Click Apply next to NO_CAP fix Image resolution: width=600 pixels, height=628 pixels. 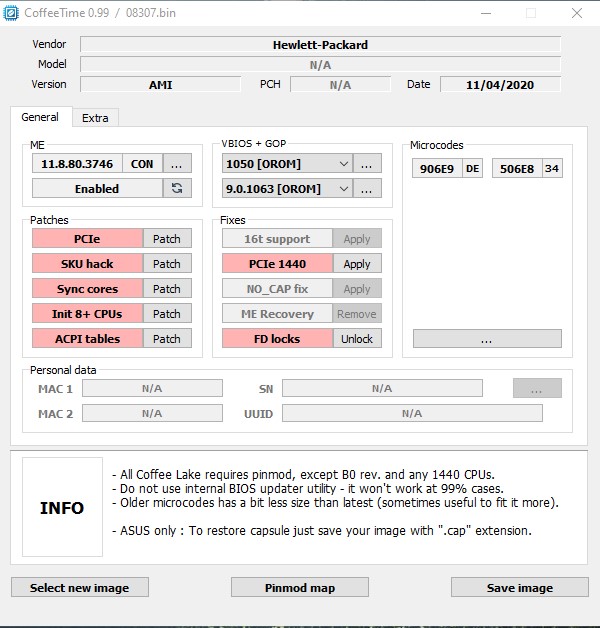click(x=357, y=289)
